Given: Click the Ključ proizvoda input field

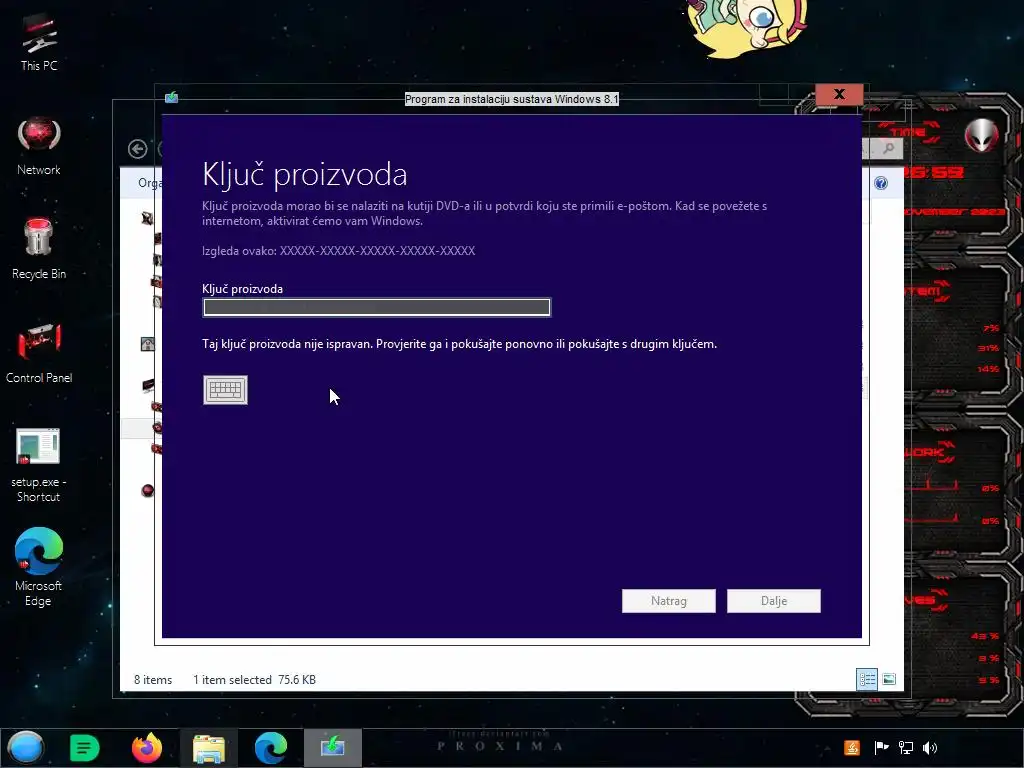Looking at the screenshot, I should (377, 307).
